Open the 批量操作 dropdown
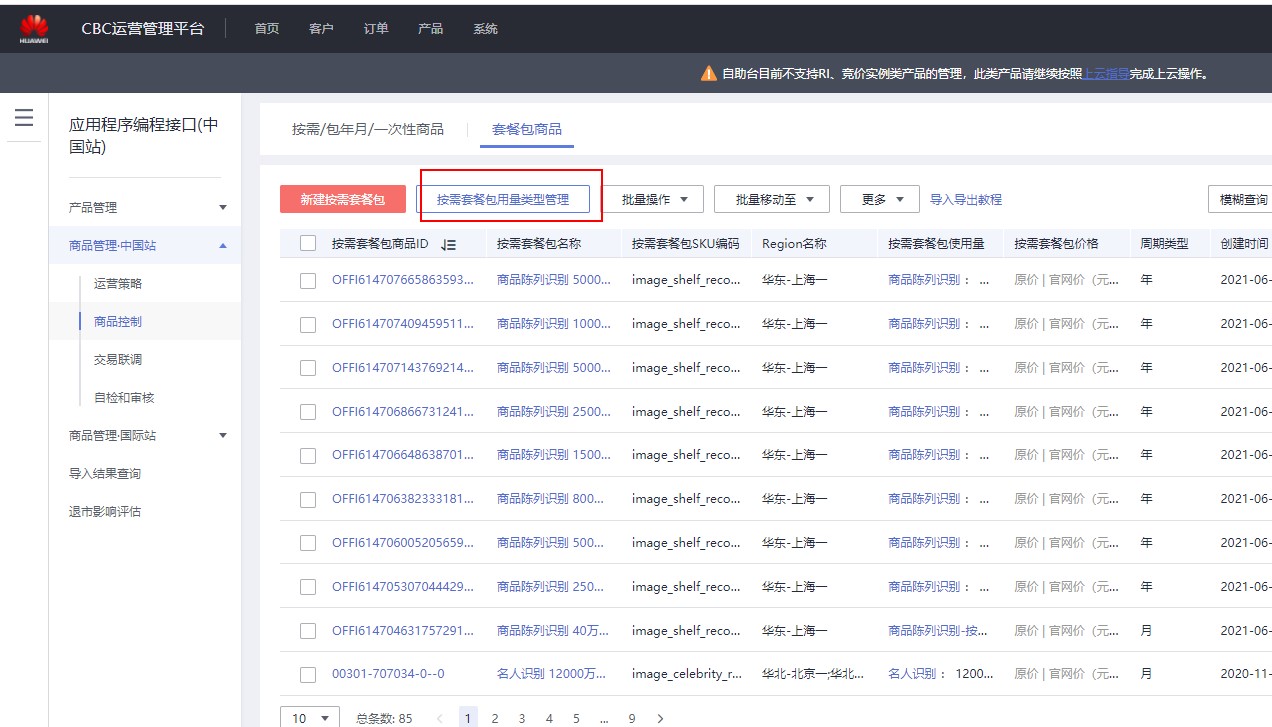Viewport: 1272px width, 727px height. [x=654, y=199]
